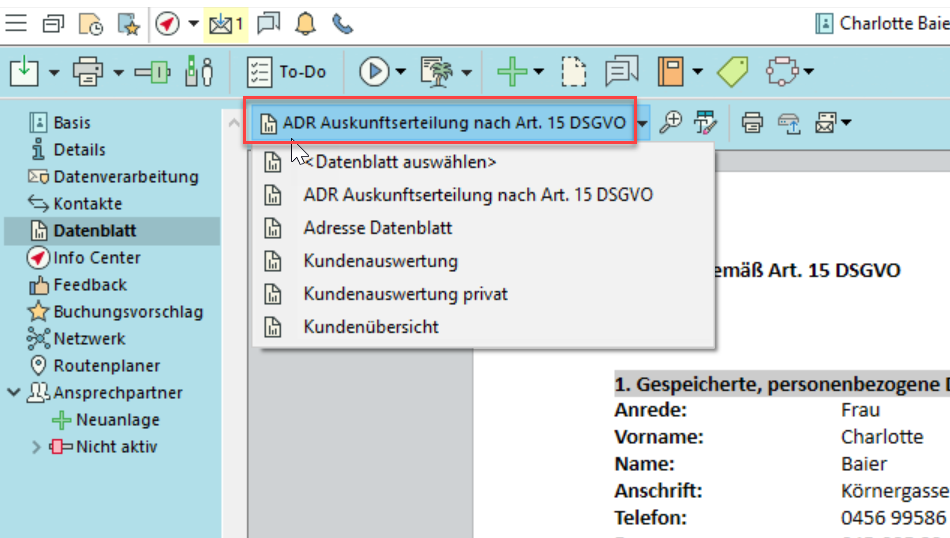Click Neuanlage under Ansprechpartner

[117, 420]
